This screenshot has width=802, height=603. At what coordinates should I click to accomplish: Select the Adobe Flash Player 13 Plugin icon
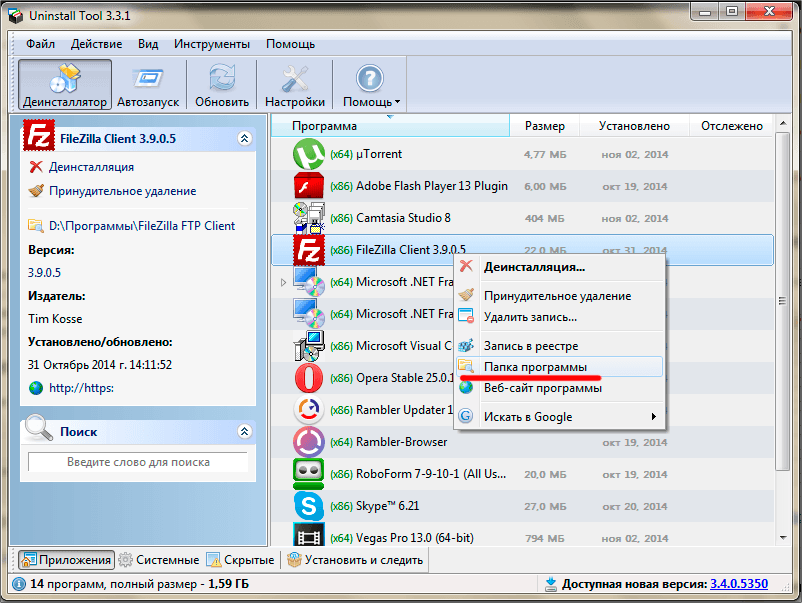tap(308, 186)
